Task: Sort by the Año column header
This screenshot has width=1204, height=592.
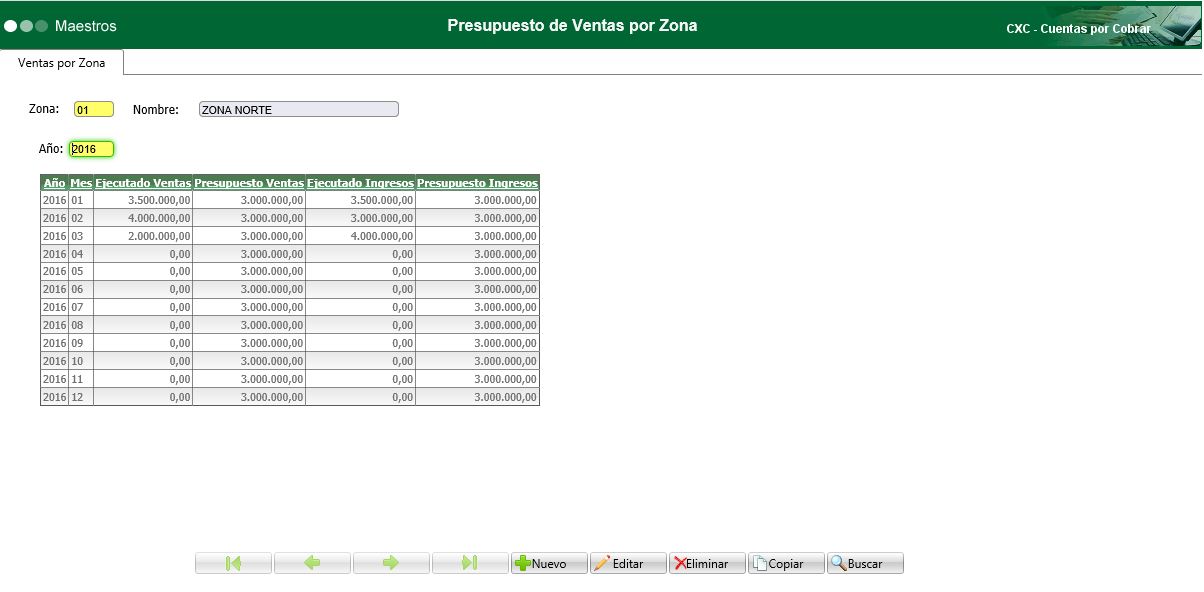Action: coord(53,183)
